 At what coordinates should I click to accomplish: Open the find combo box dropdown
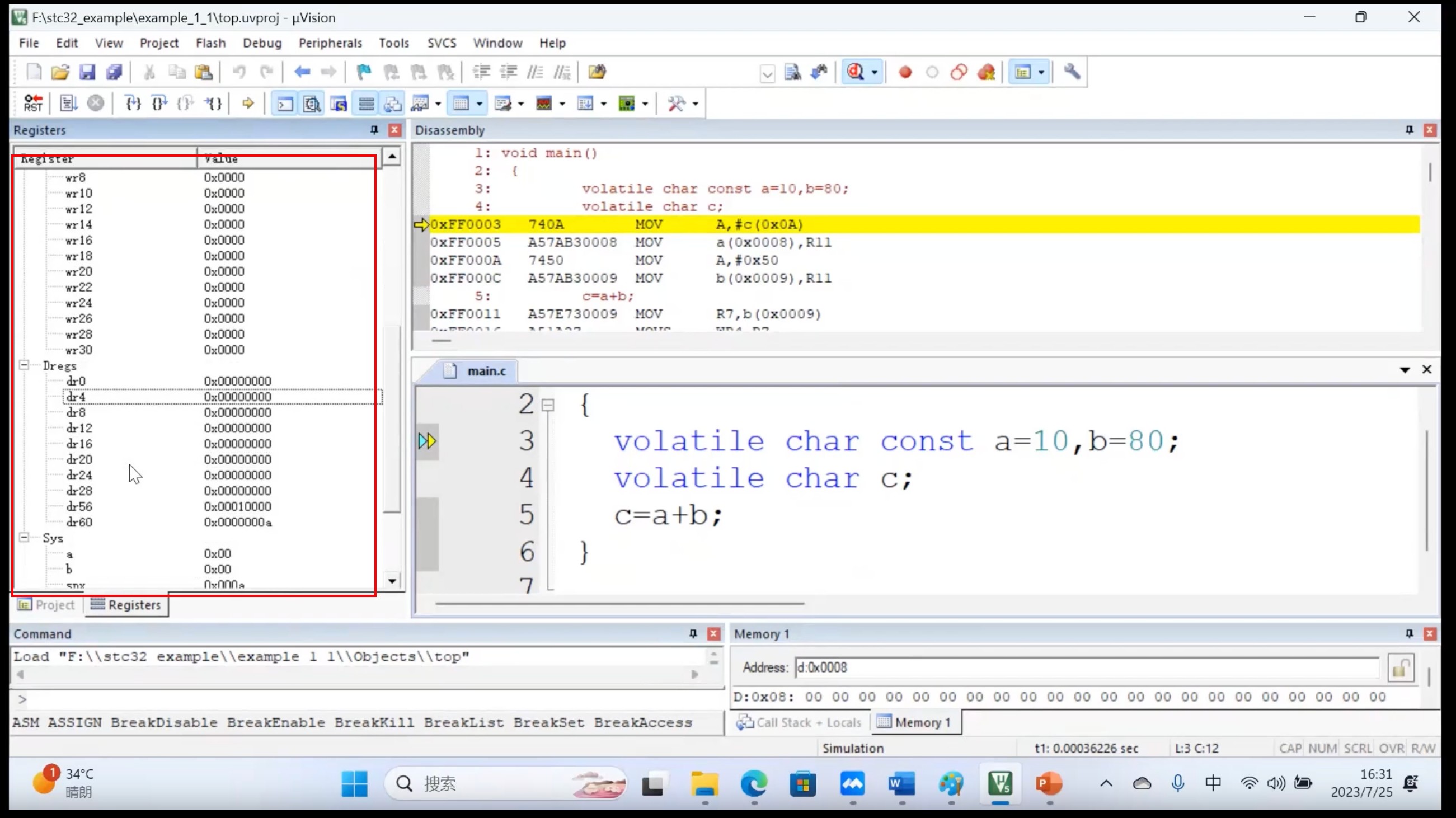coord(767,73)
